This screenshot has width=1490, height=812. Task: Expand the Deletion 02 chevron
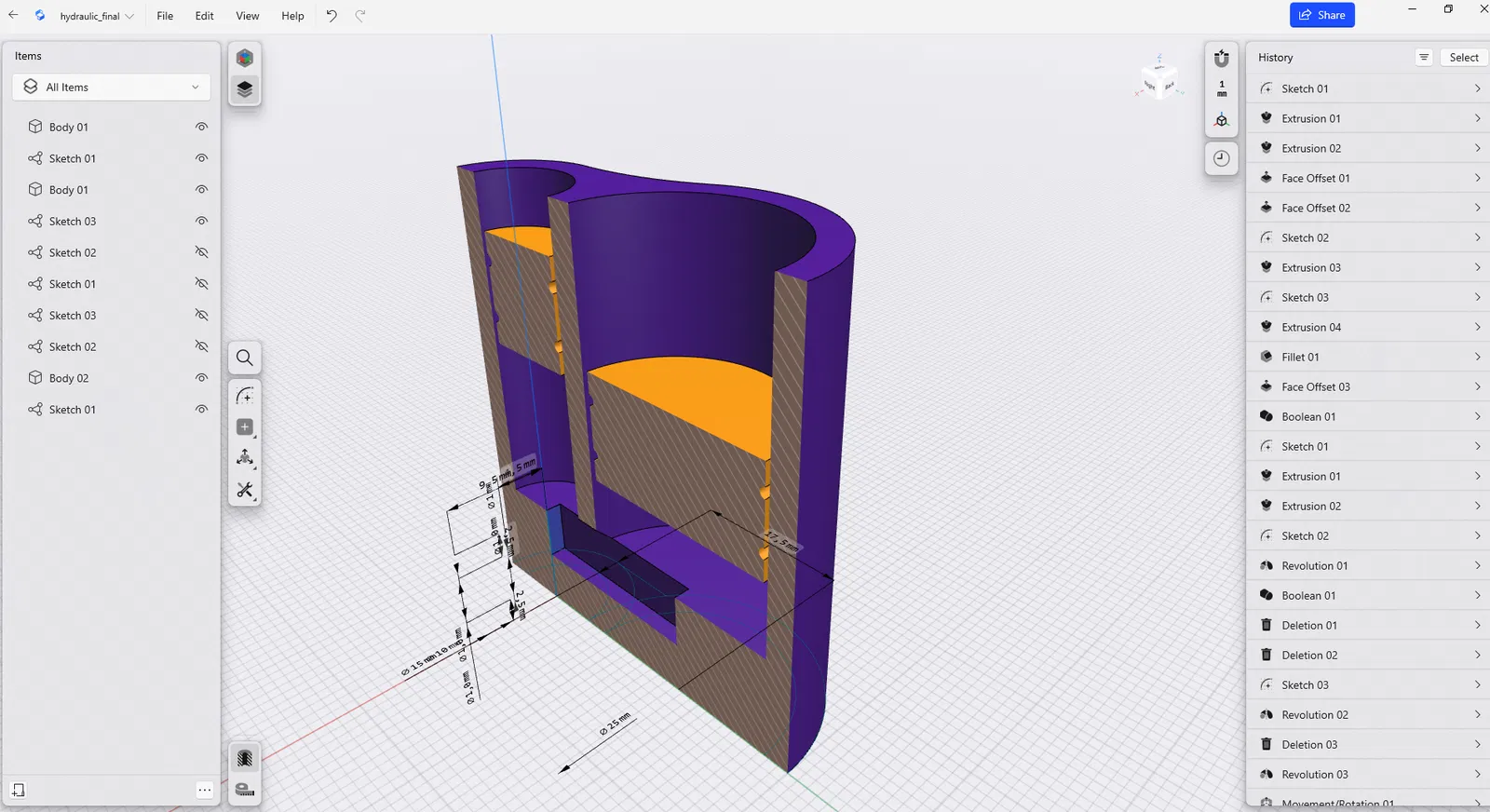click(1478, 655)
